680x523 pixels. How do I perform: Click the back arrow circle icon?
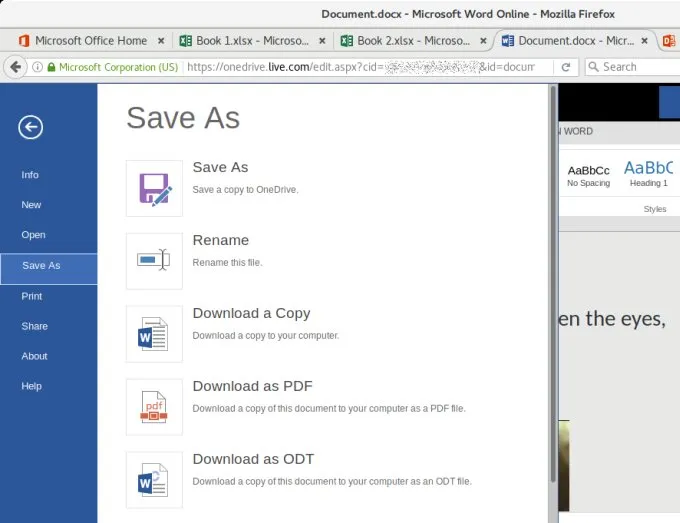(x=30, y=126)
